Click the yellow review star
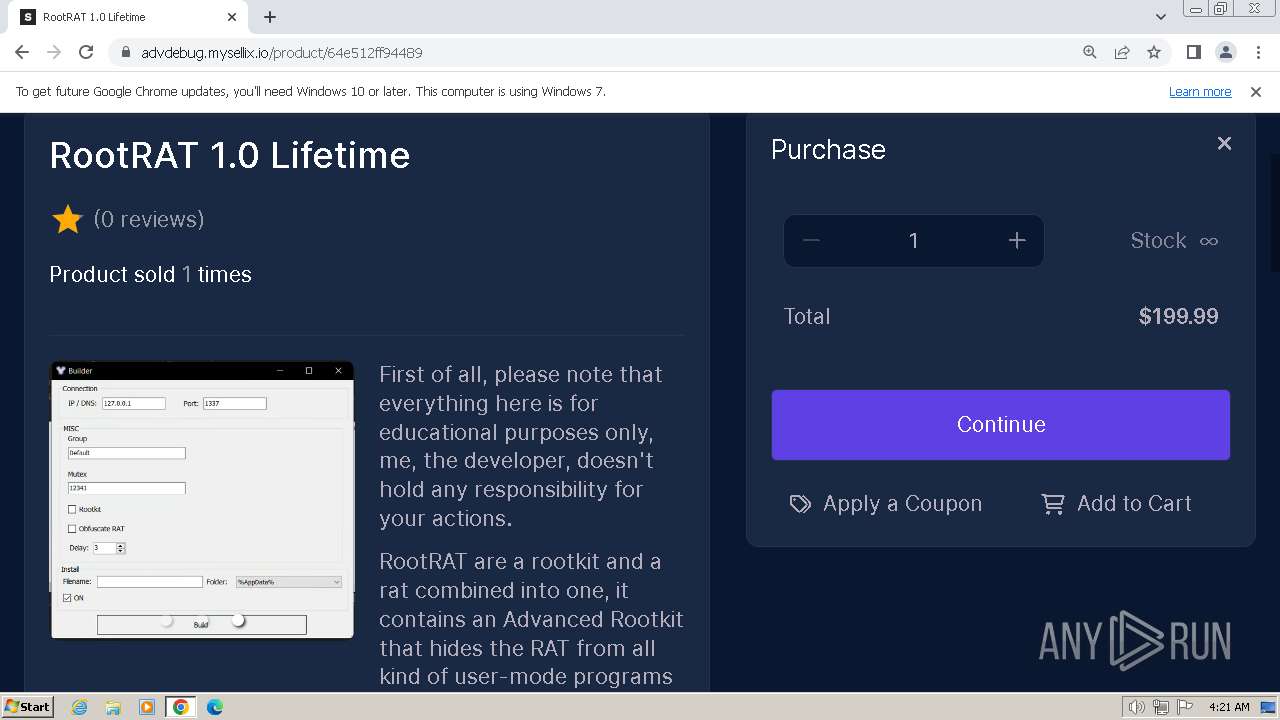Image resolution: width=1280 pixels, height=720 pixels. [67, 219]
